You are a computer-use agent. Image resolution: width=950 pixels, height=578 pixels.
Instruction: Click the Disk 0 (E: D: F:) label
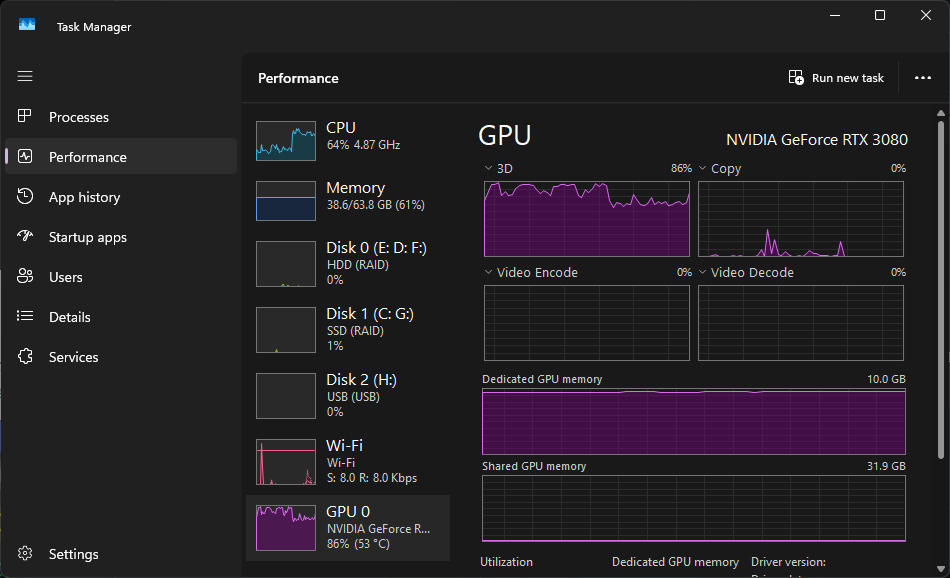(x=376, y=248)
